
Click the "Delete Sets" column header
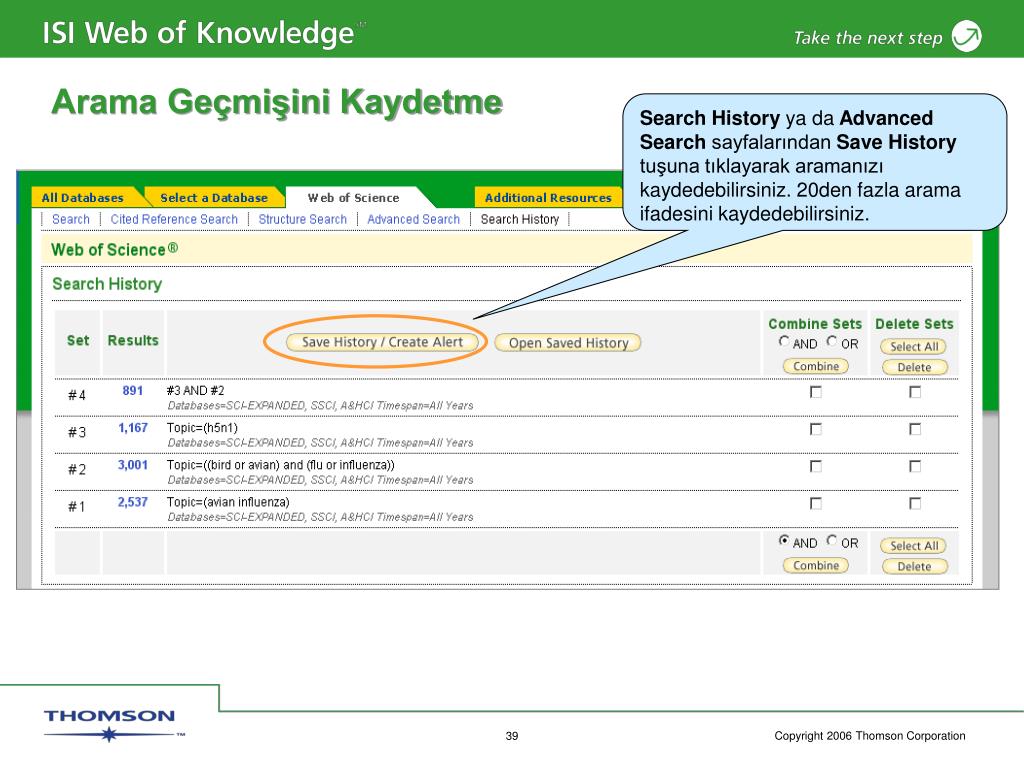click(x=914, y=324)
